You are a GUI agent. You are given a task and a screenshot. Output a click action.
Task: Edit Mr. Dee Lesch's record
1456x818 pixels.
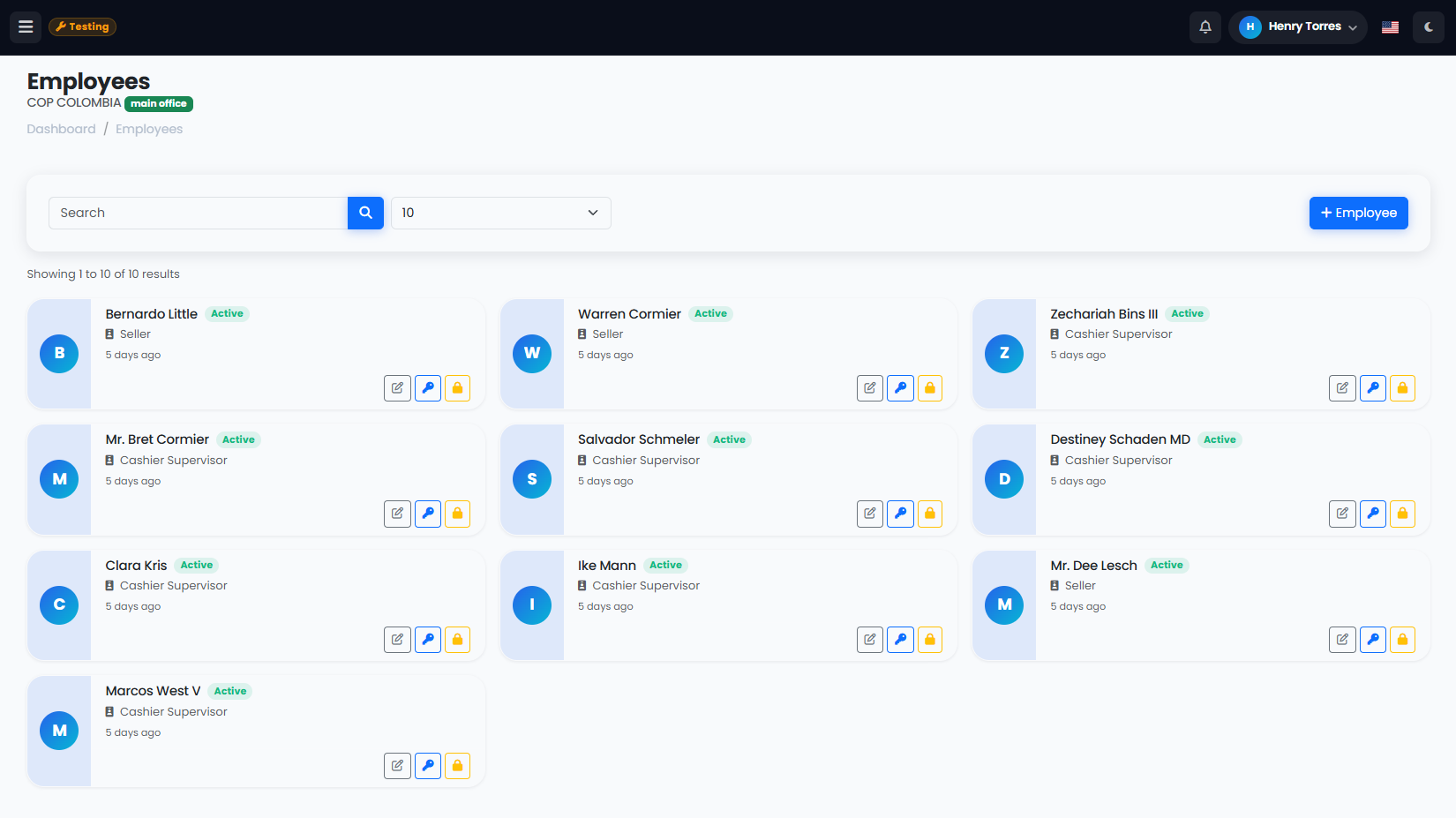pos(1342,640)
